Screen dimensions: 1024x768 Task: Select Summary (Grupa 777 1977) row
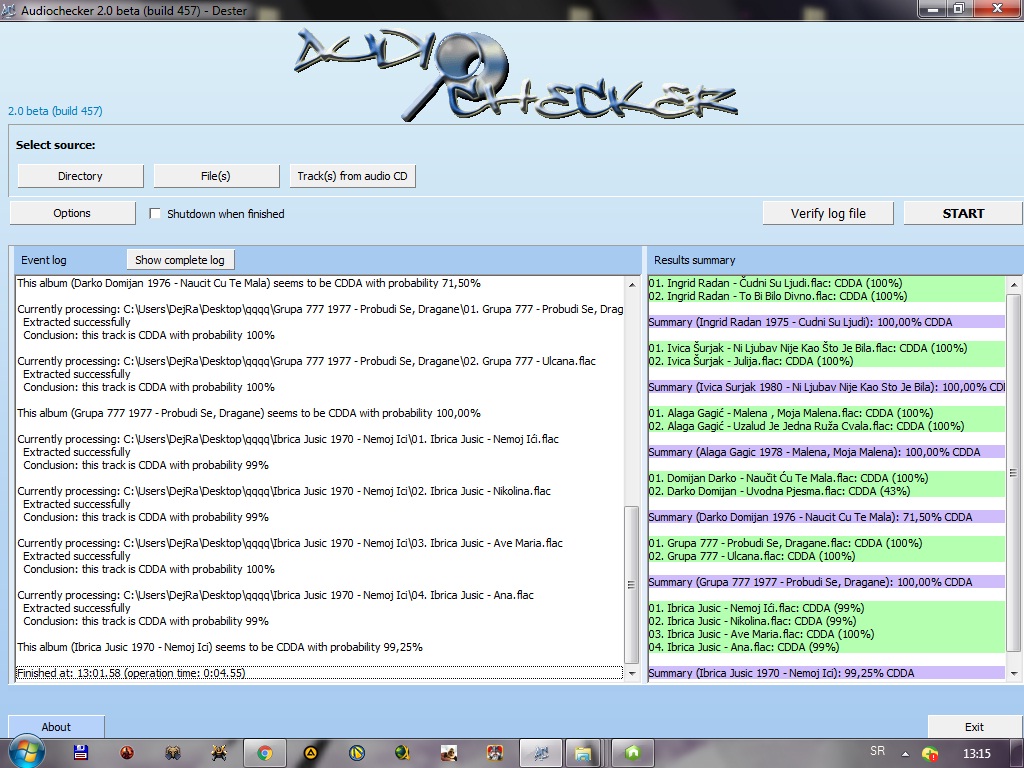tap(827, 582)
